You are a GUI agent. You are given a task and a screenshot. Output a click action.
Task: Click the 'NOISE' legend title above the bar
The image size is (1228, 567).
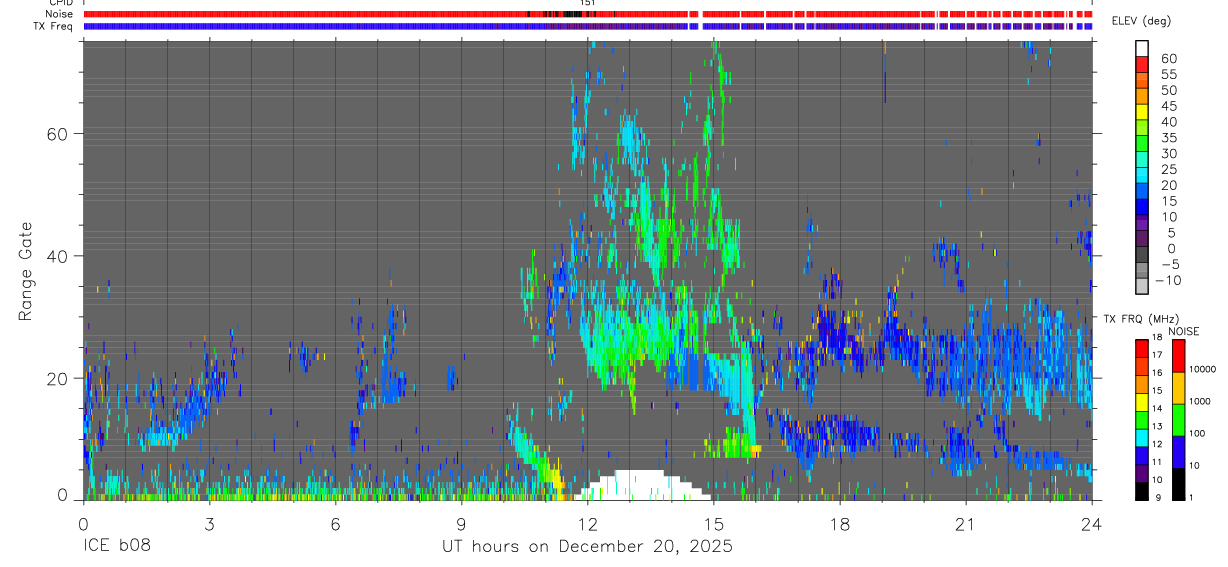[x=1184, y=332]
